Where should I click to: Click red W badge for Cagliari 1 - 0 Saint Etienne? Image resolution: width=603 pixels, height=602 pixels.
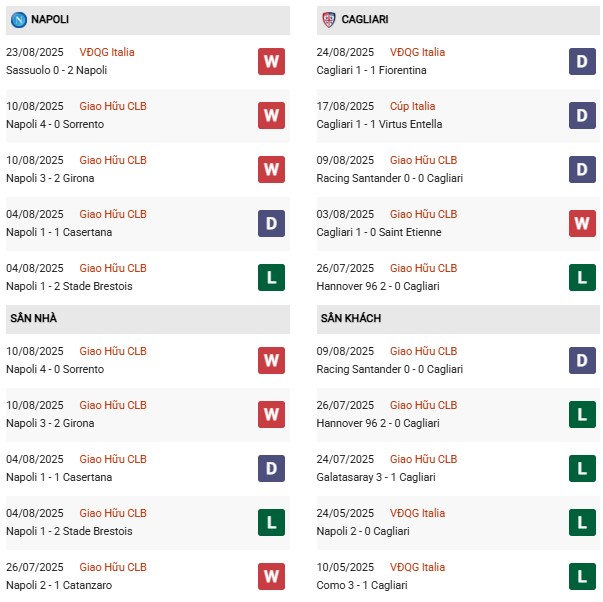[582, 223]
